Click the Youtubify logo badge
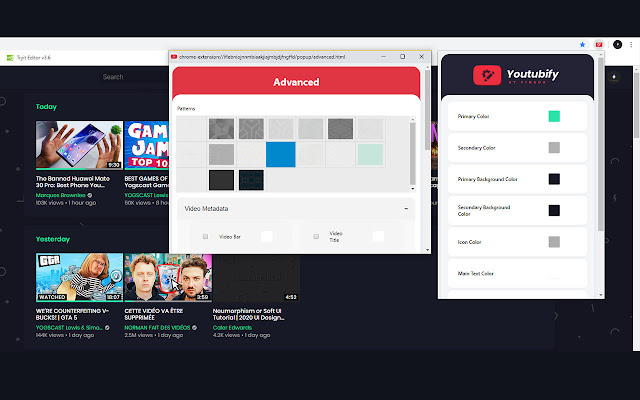640x400 pixels. [487, 75]
